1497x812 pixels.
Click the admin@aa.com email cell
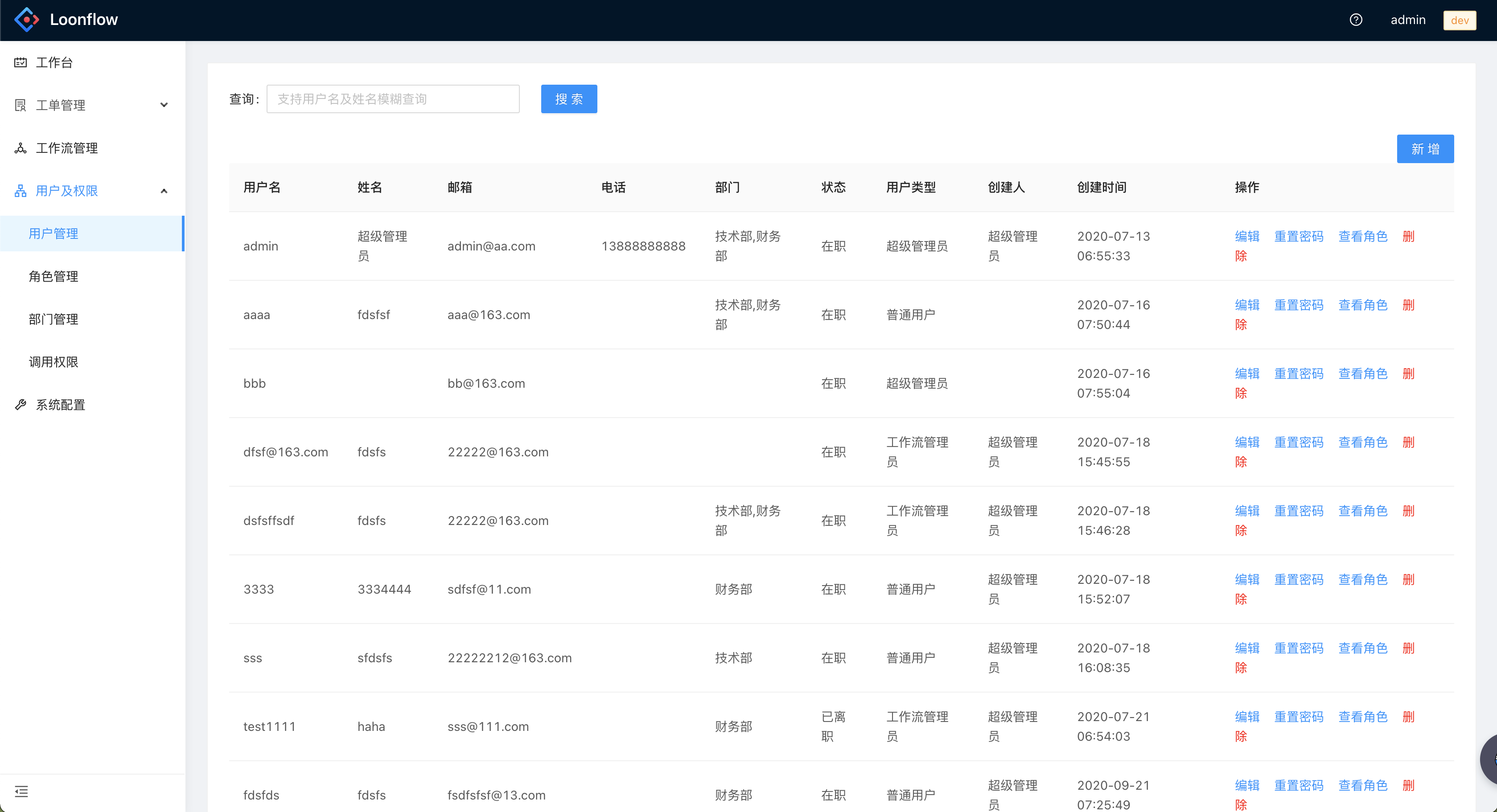point(491,246)
